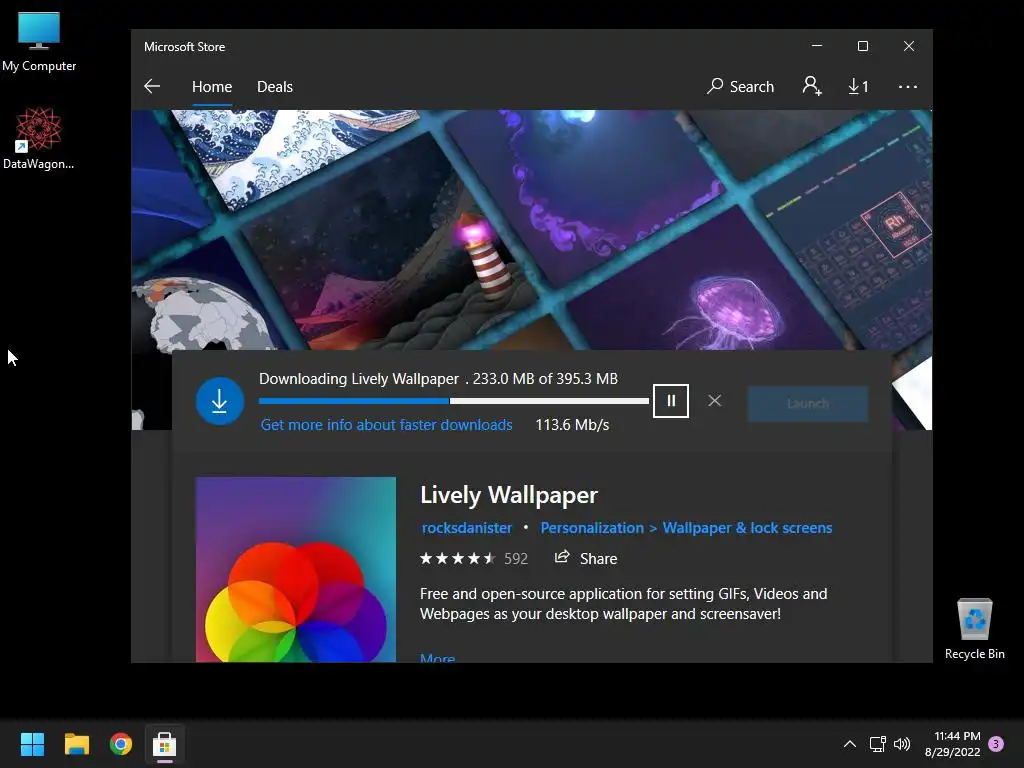Share the Lively Wallpaper app

(x=586, y=558)
